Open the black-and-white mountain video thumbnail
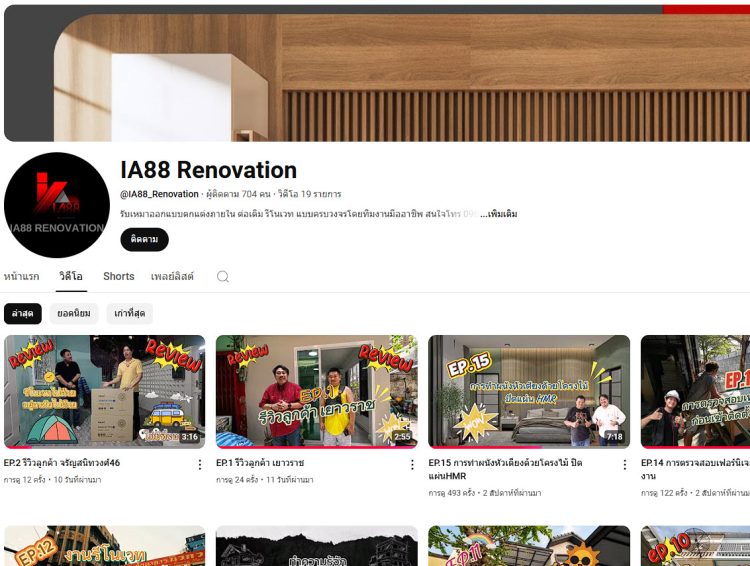 [317, 546]
